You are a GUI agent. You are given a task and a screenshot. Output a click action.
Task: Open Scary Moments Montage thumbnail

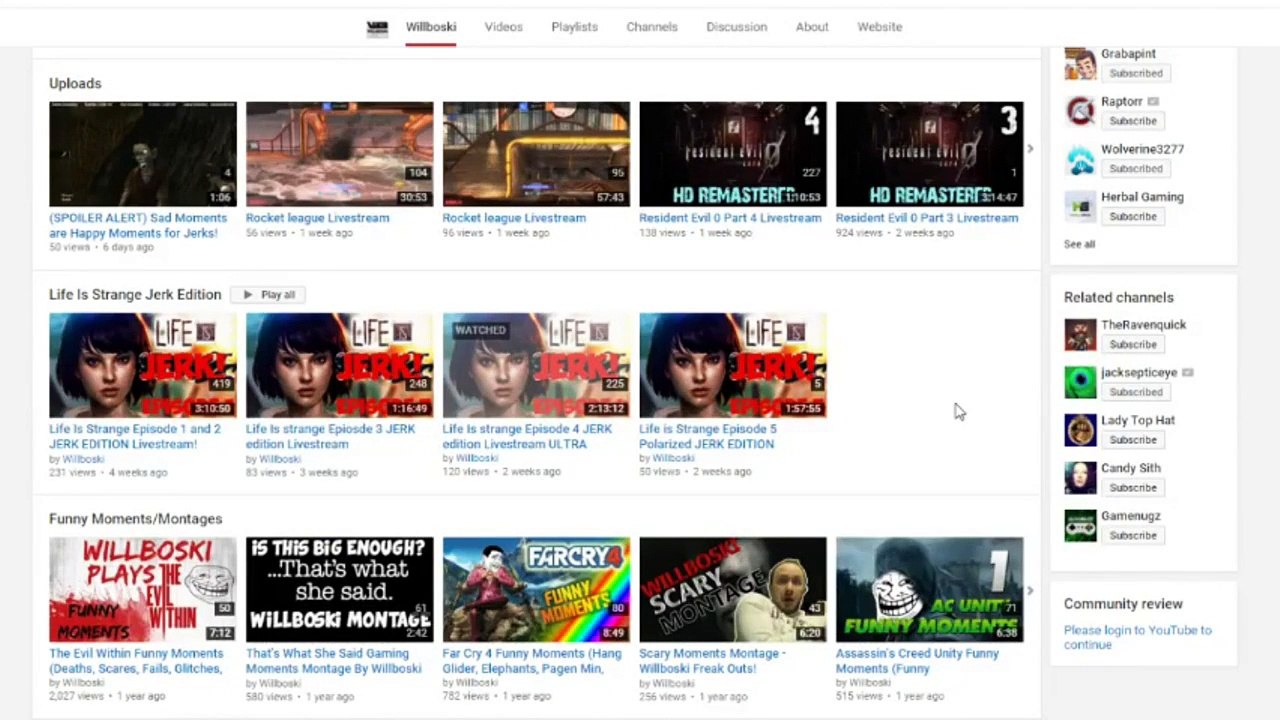coord(733,590)
